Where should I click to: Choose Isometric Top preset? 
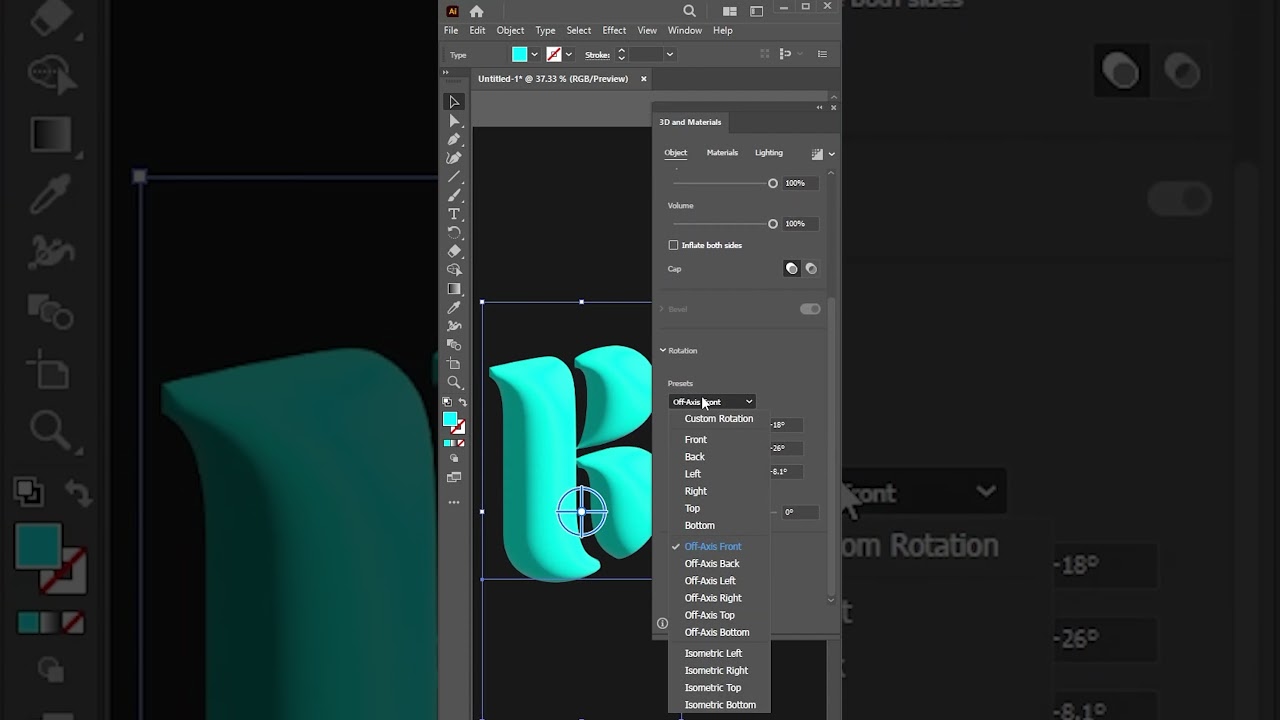coord(713,688)
